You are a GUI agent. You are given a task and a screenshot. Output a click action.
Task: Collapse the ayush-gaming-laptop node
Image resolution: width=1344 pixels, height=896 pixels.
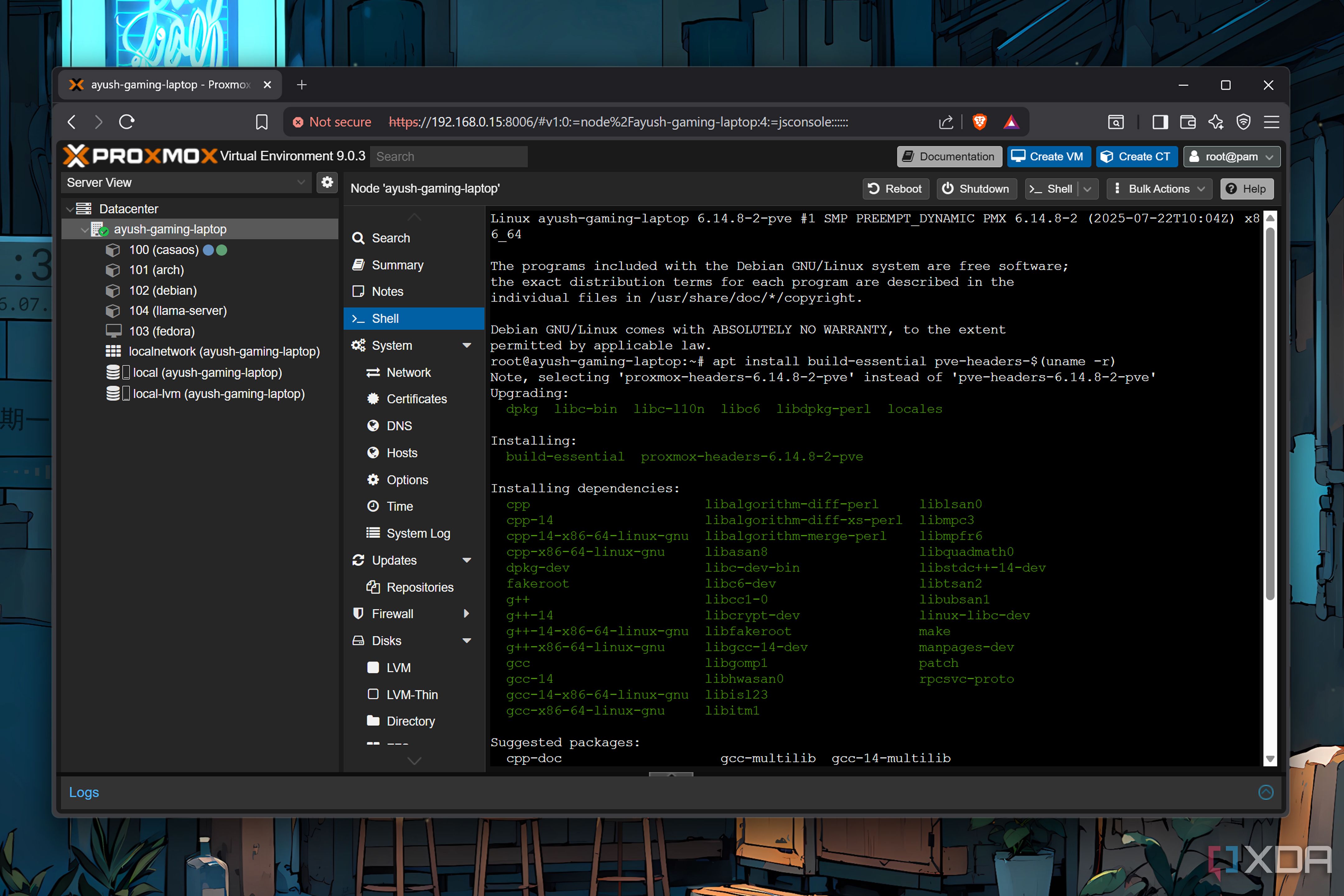(x=85, y=230)
